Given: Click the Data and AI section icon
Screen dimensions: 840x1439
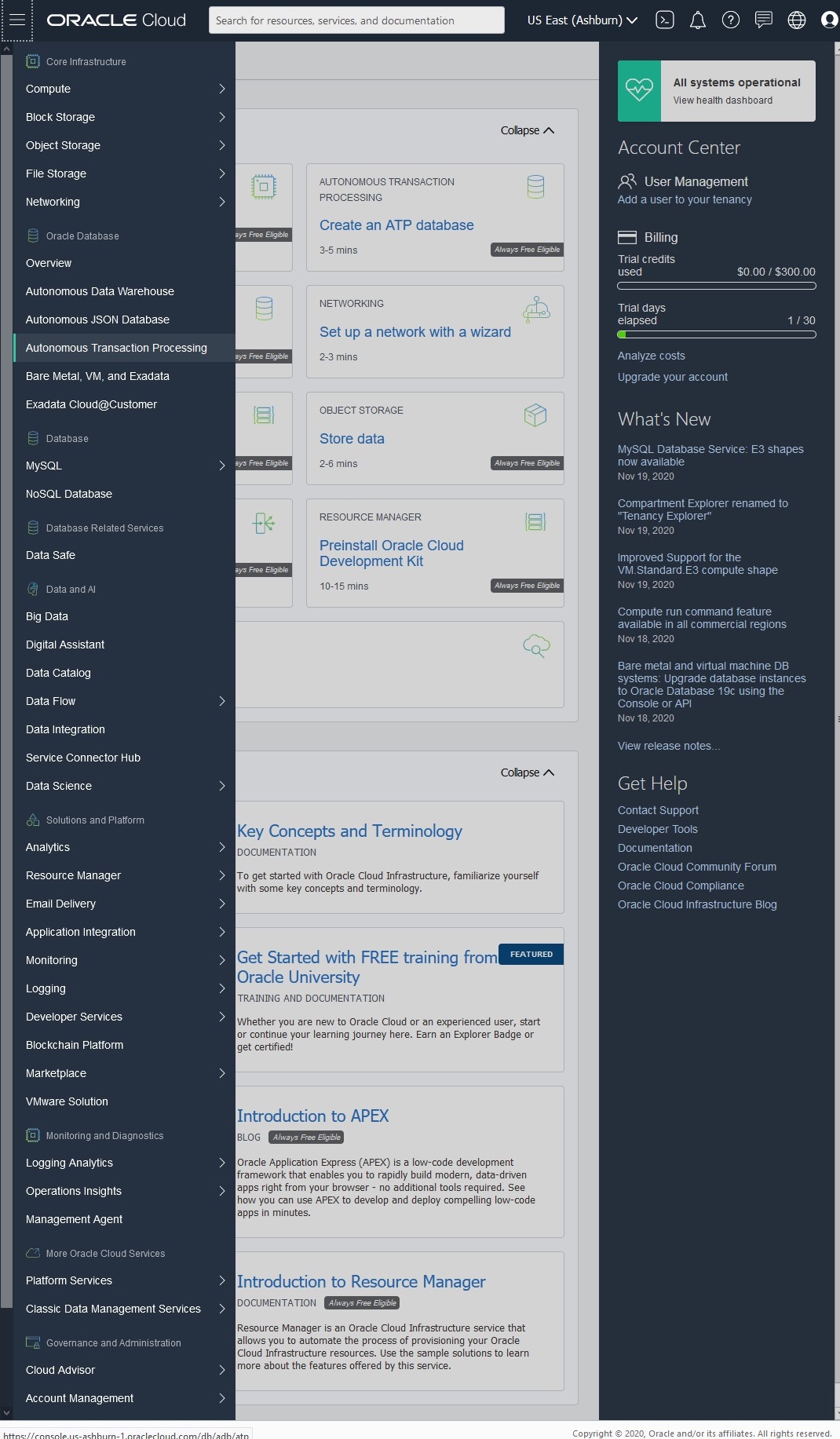Looking at the screenshot, I should (x=33, y=589).
